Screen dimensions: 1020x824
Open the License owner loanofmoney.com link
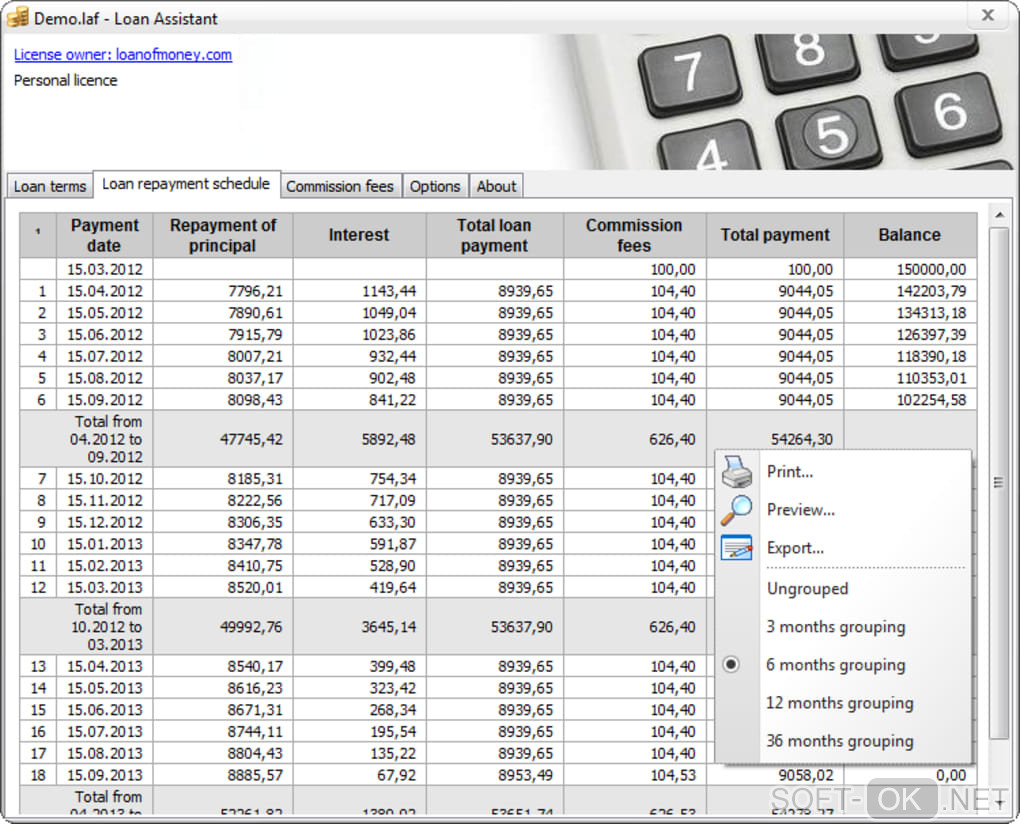pyautogui.click(x=123, y=55)
